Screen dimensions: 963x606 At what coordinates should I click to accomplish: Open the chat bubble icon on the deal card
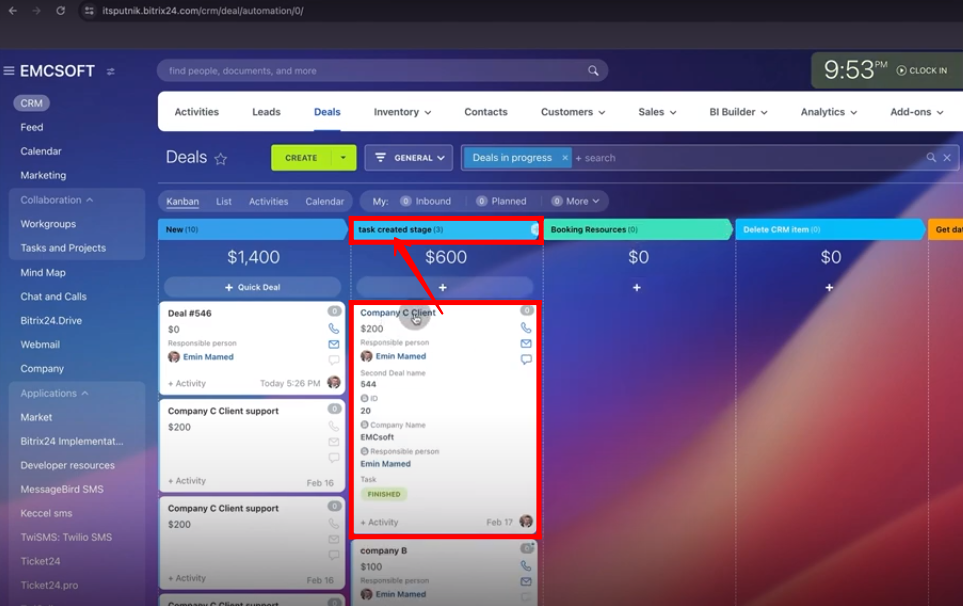click(525, 359)
